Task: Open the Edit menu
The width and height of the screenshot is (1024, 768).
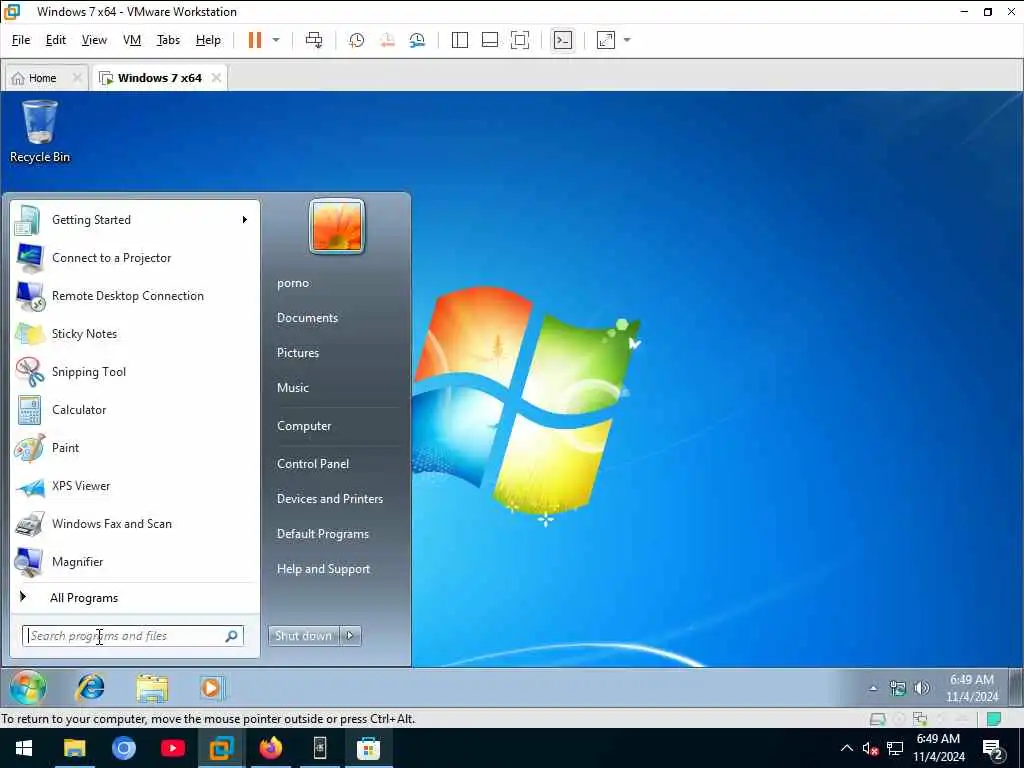Action: (x=56, y=40)
